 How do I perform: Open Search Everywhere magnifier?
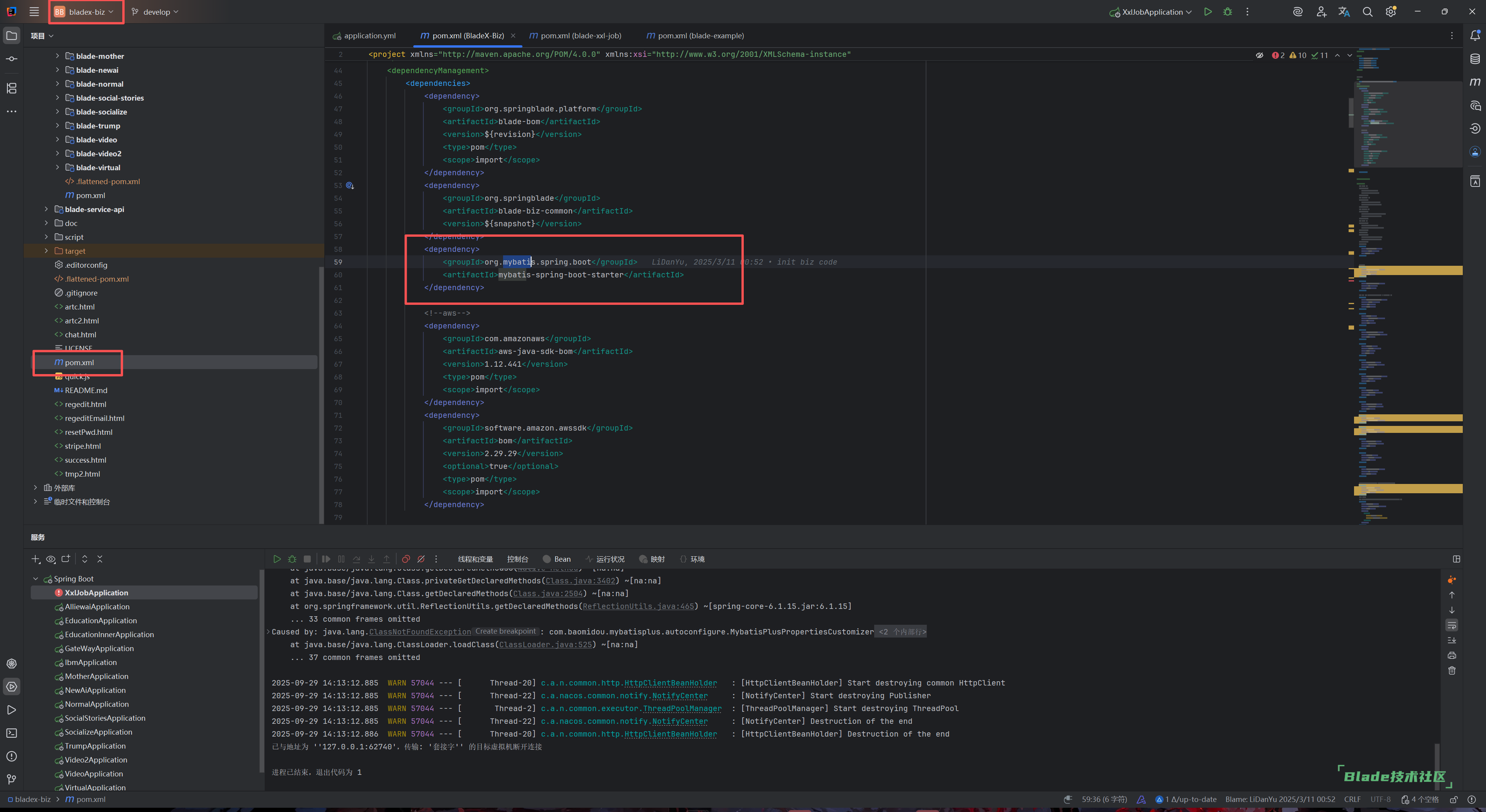coord(1367,12)
